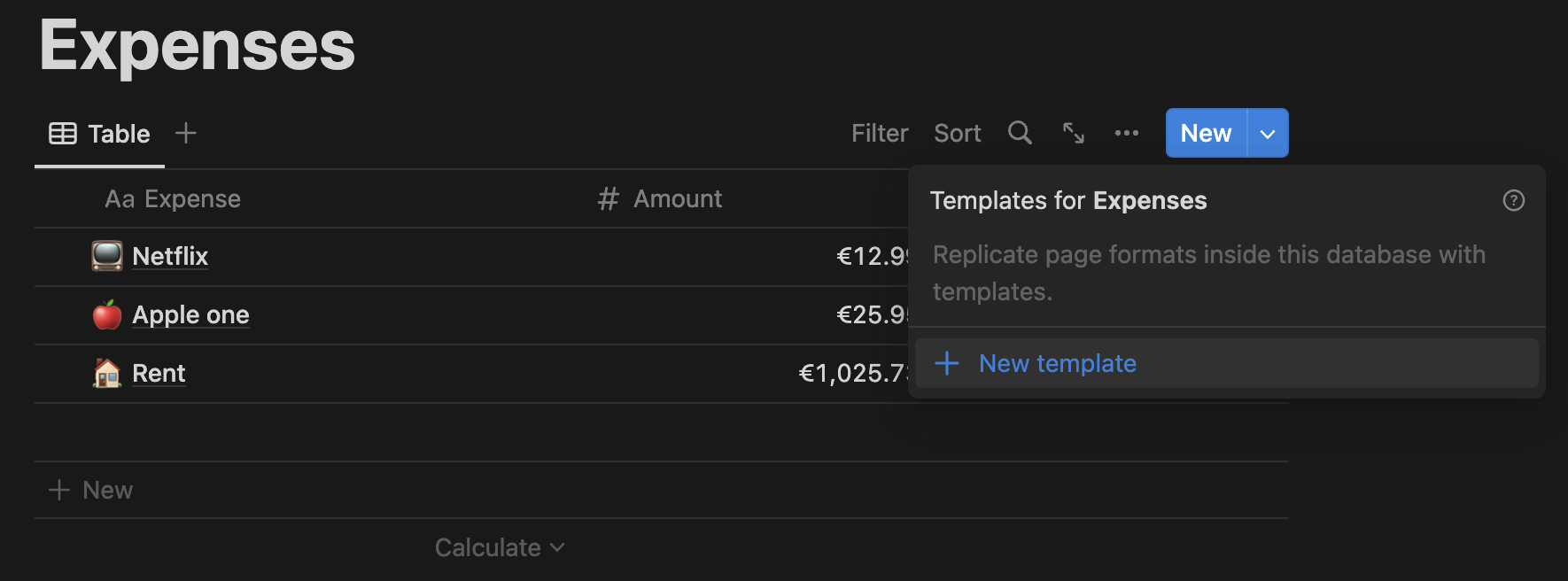This screenshot has height=581, width=1568.
Task: Click the house emoji on the Rent row
Action: pyautogui.click(x=106, y=373)
